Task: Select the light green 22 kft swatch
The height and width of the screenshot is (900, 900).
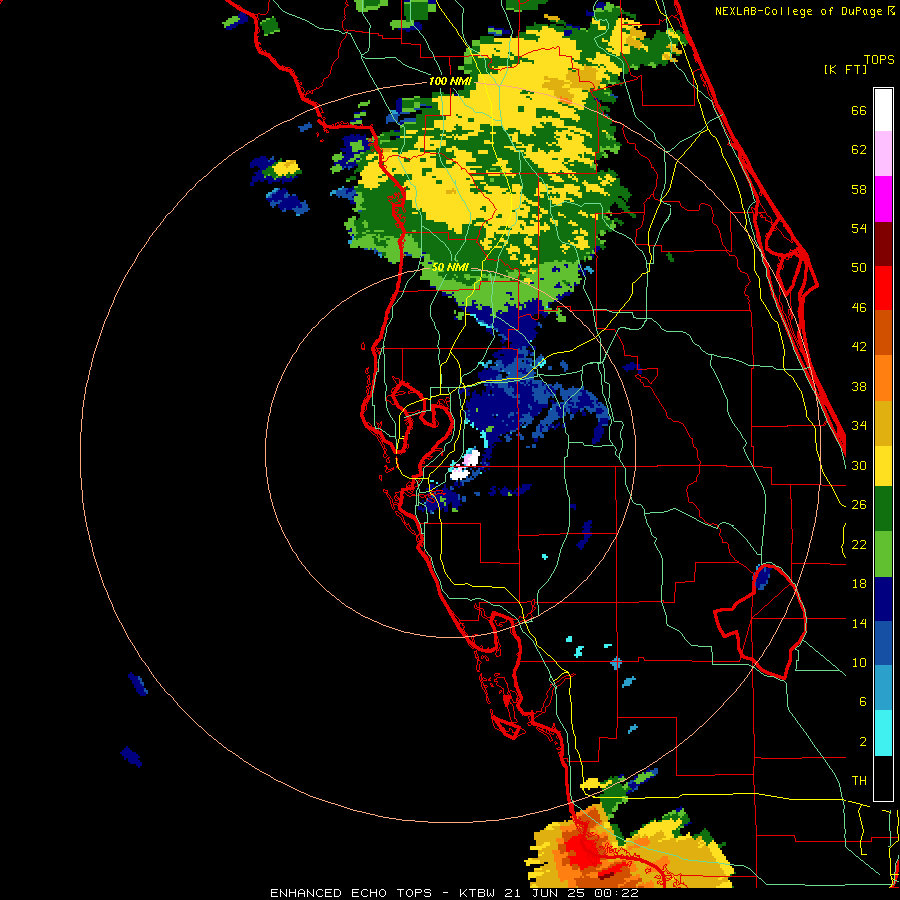Action: 883,554
